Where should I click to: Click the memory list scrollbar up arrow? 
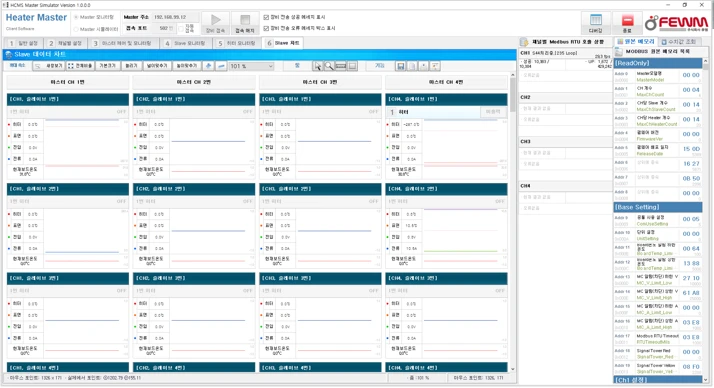coord(706,61)
